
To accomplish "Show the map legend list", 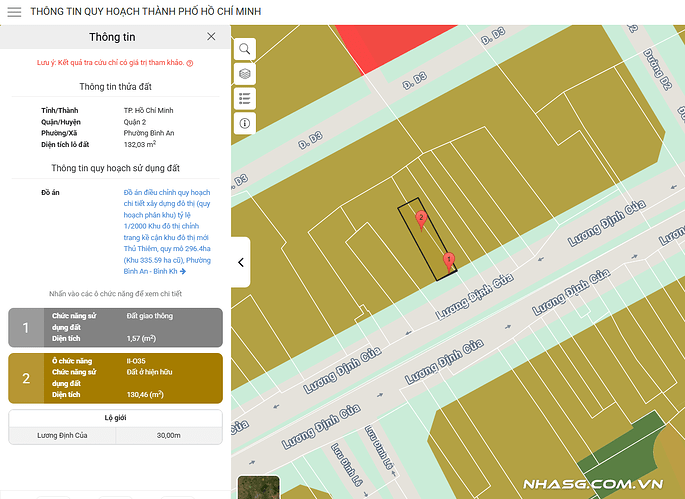I will tap(245, 98).
